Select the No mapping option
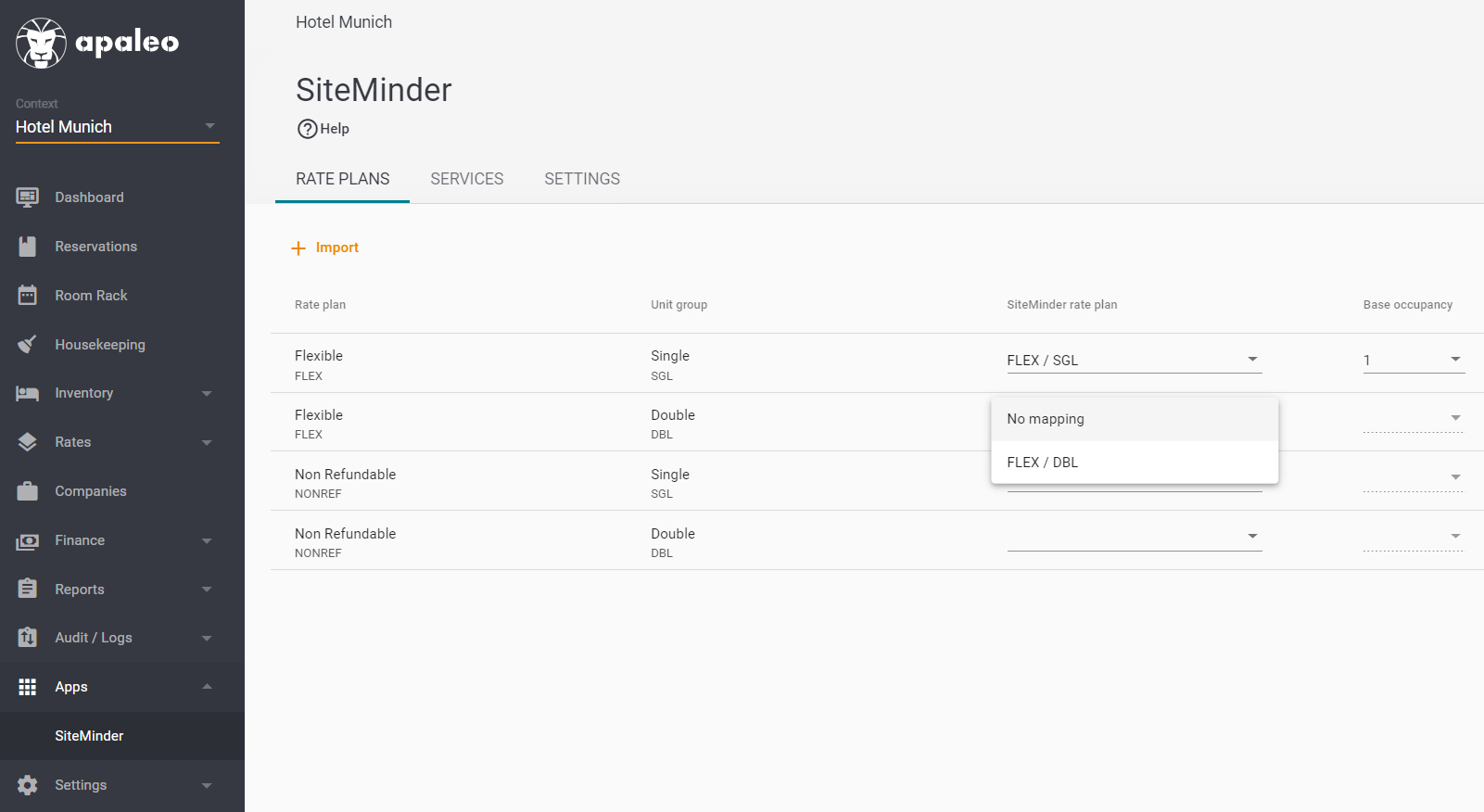The height and width of the screenshot is (812, 1484). tap(1135, 419)
